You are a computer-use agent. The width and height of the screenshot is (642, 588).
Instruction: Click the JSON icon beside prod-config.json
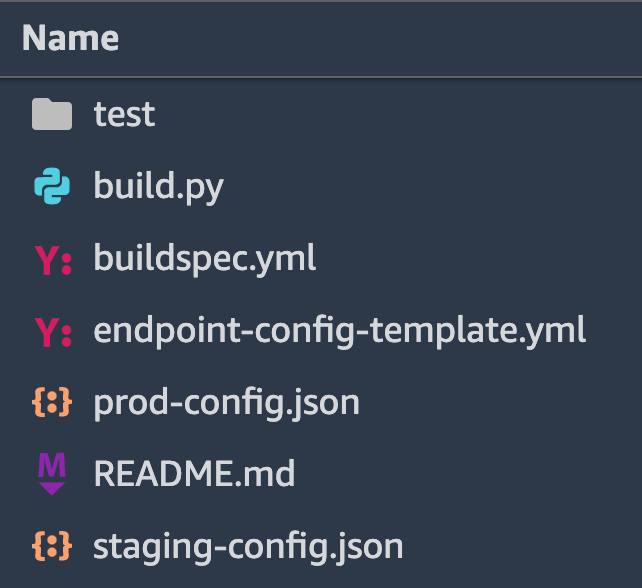(x=52, y=404)
